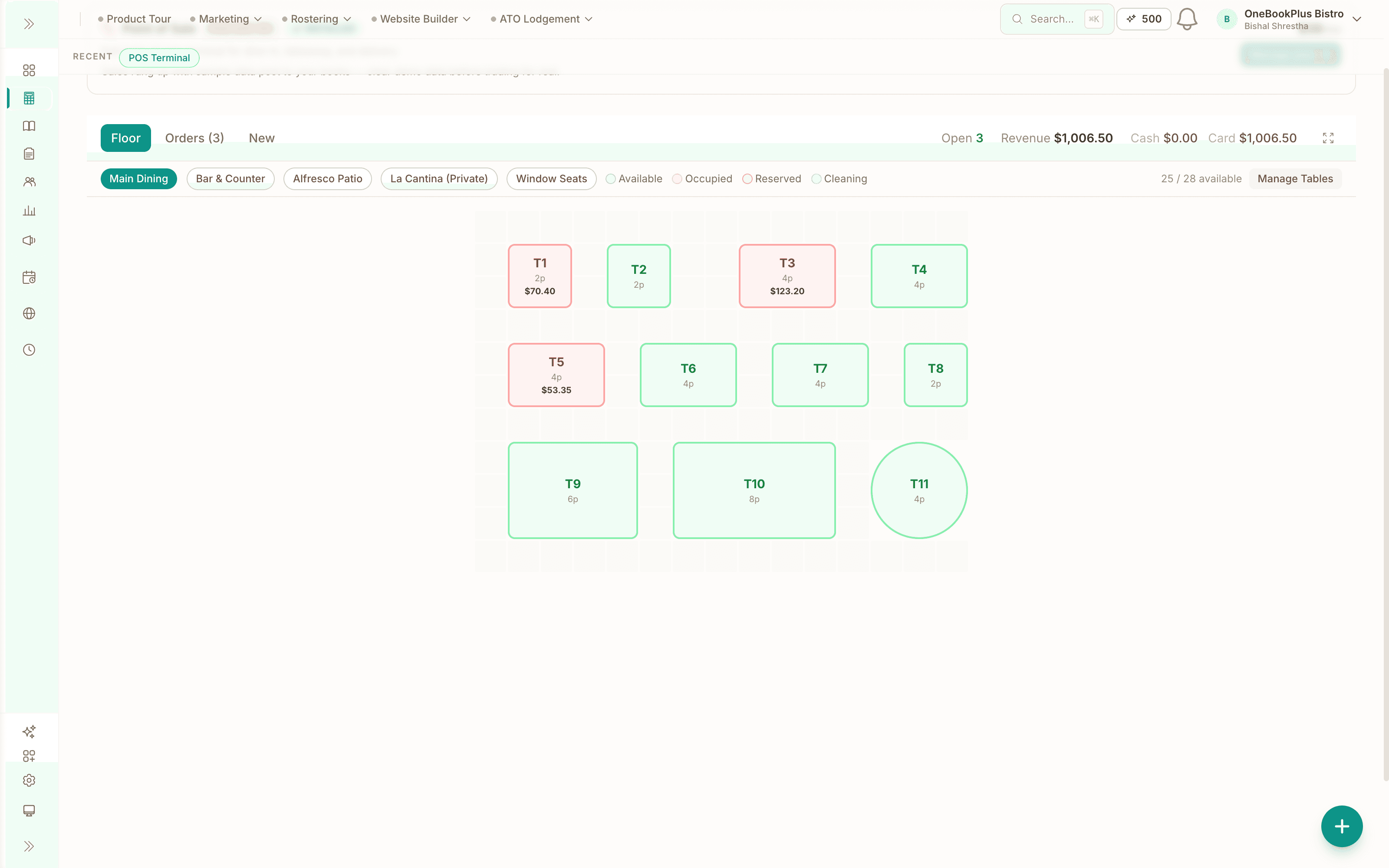Select the Main Dining area
The image size is (1389, 868).
click(139, 178)
